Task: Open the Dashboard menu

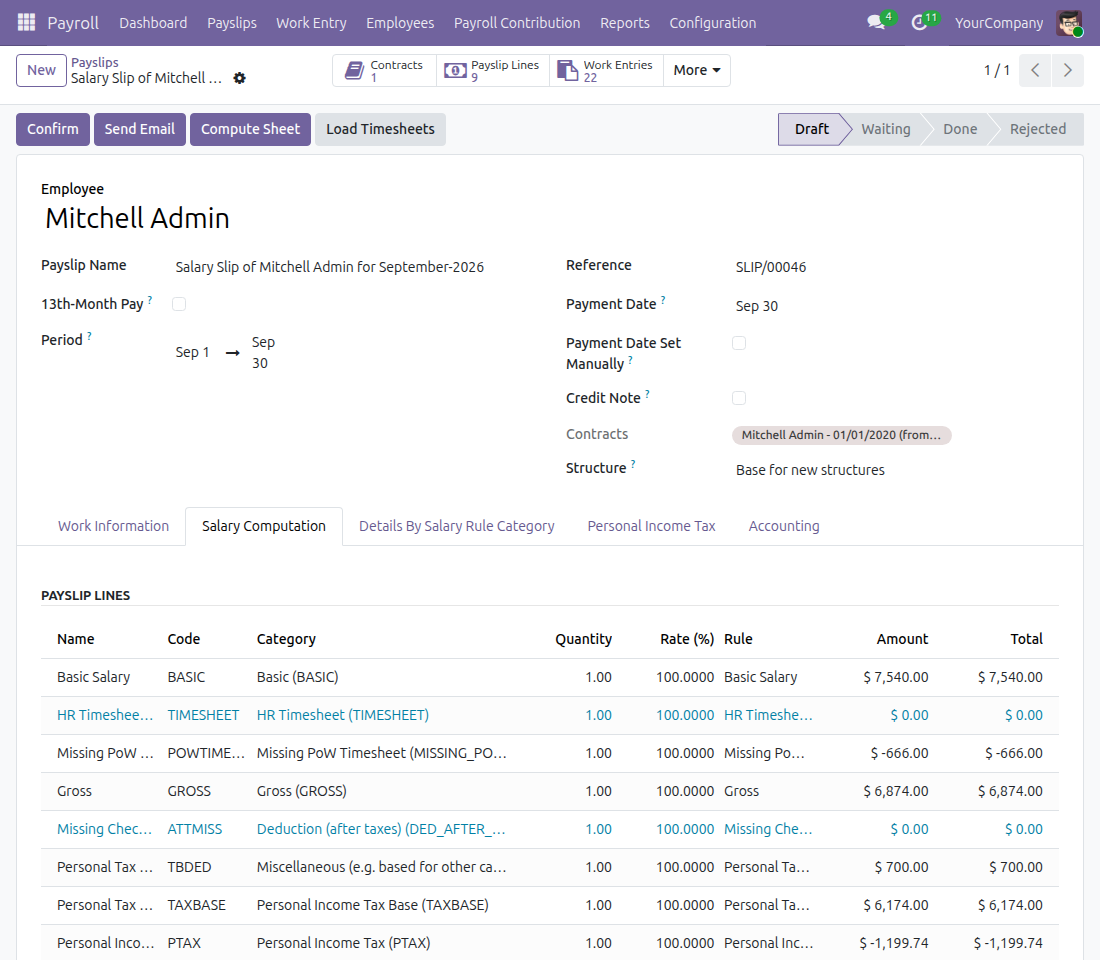Action: [x=153, y=22]
